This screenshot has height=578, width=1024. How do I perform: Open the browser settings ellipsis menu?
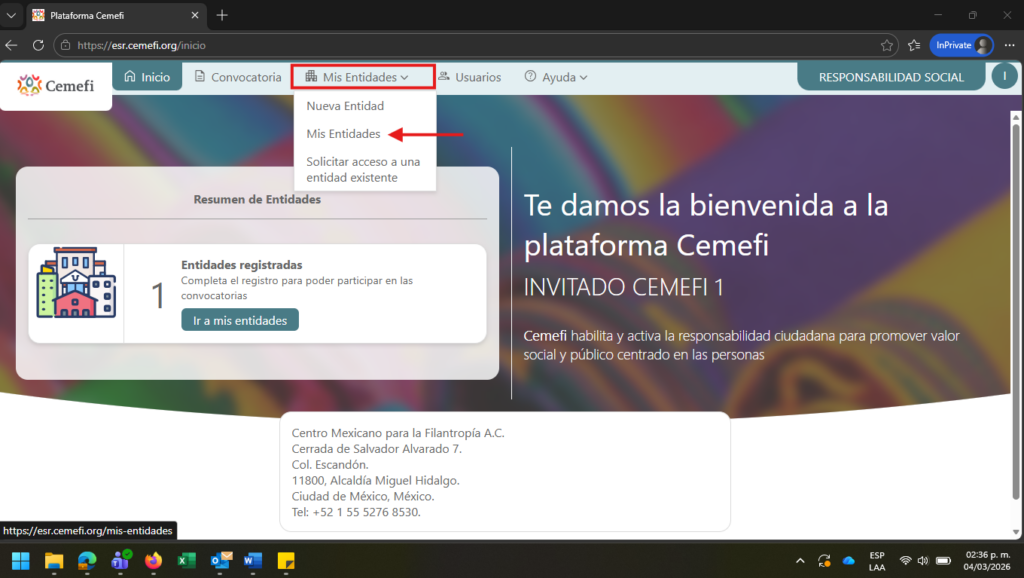[1009, 45]
